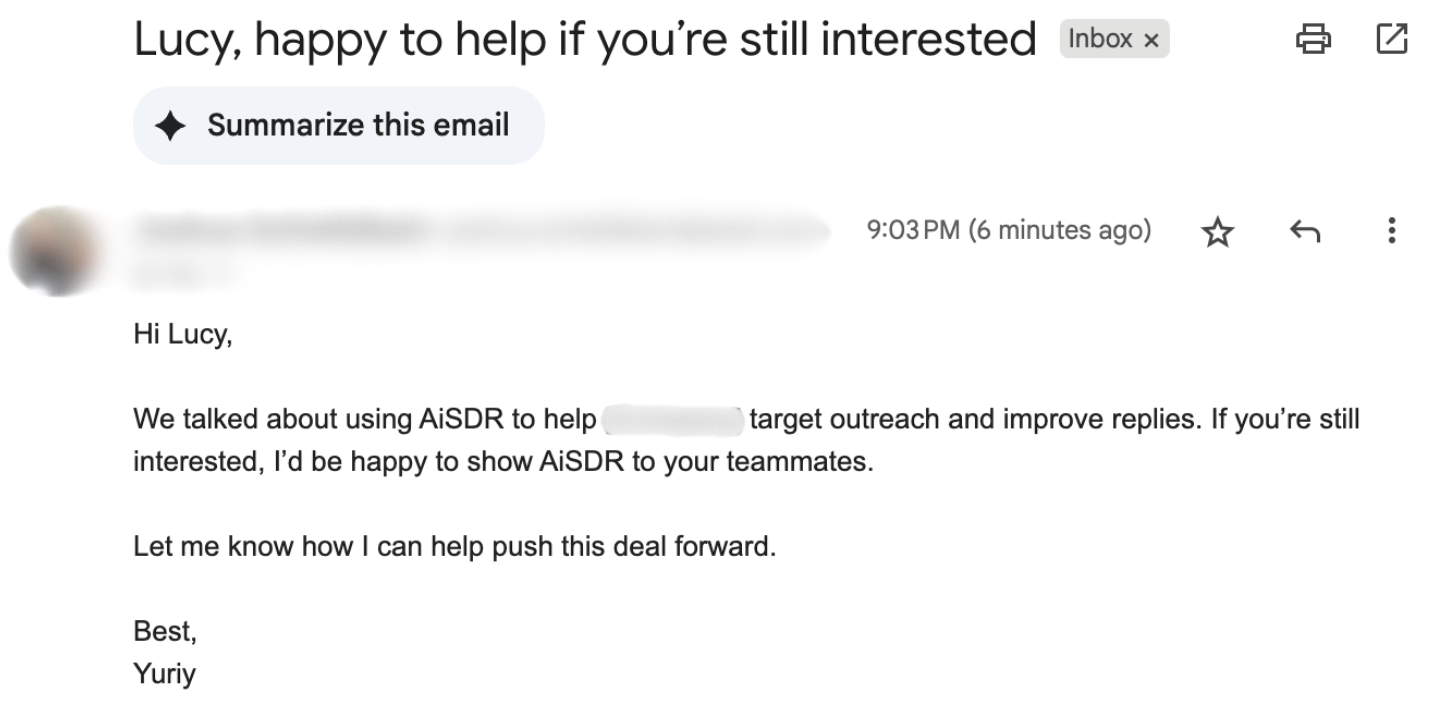Screen dimensions: 1434x716
Task: Open the three-dot More options menu
Action: (x=1391, y=232)
